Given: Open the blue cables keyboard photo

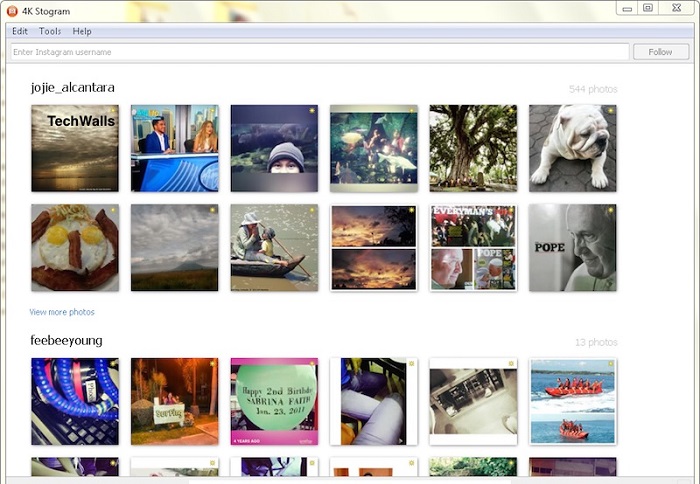Looking at the screenshot, I should coord(75,401).
